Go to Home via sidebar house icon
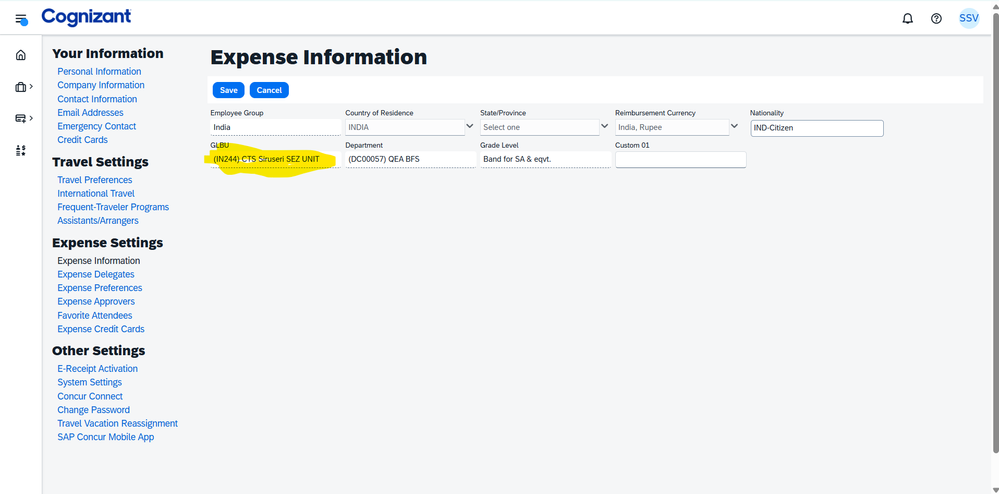This screenshot has width=999, height=494. pos(21,55)
